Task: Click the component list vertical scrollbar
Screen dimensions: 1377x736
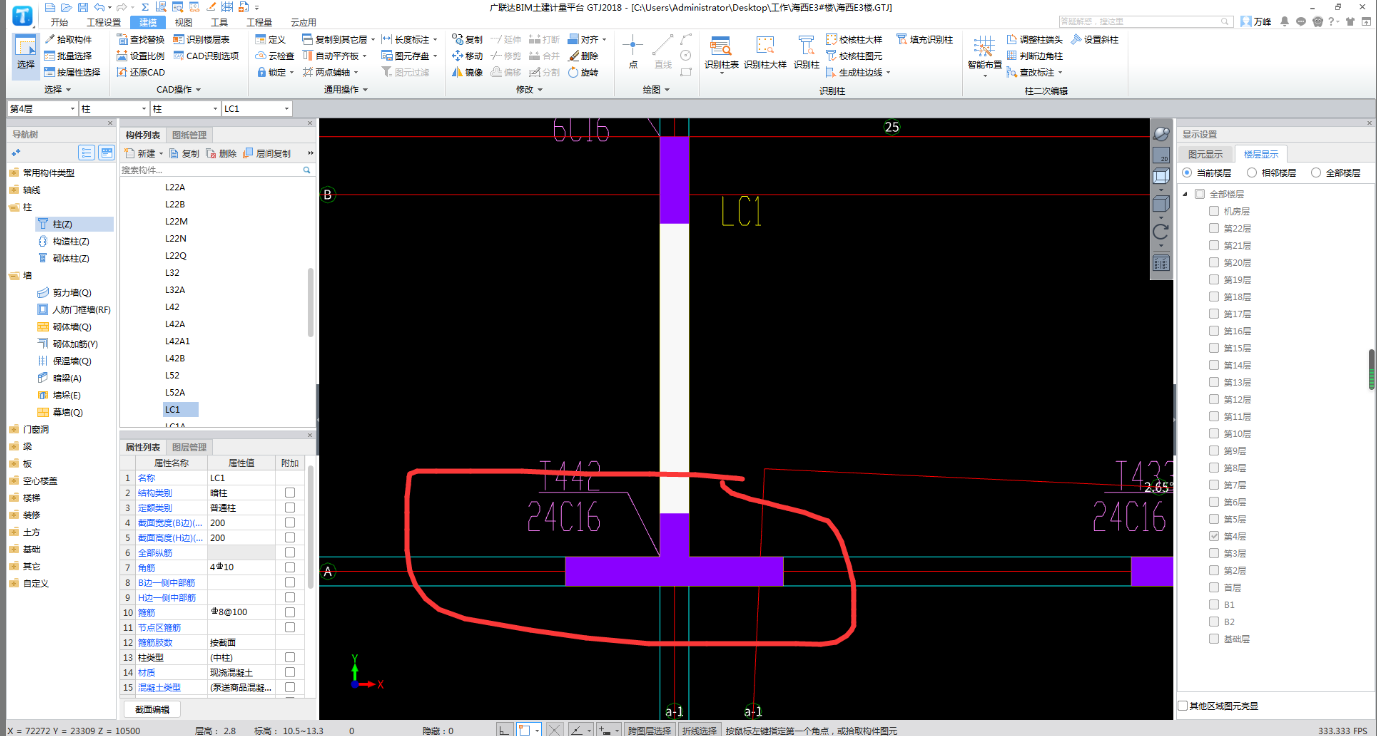Action: [311, 300]
